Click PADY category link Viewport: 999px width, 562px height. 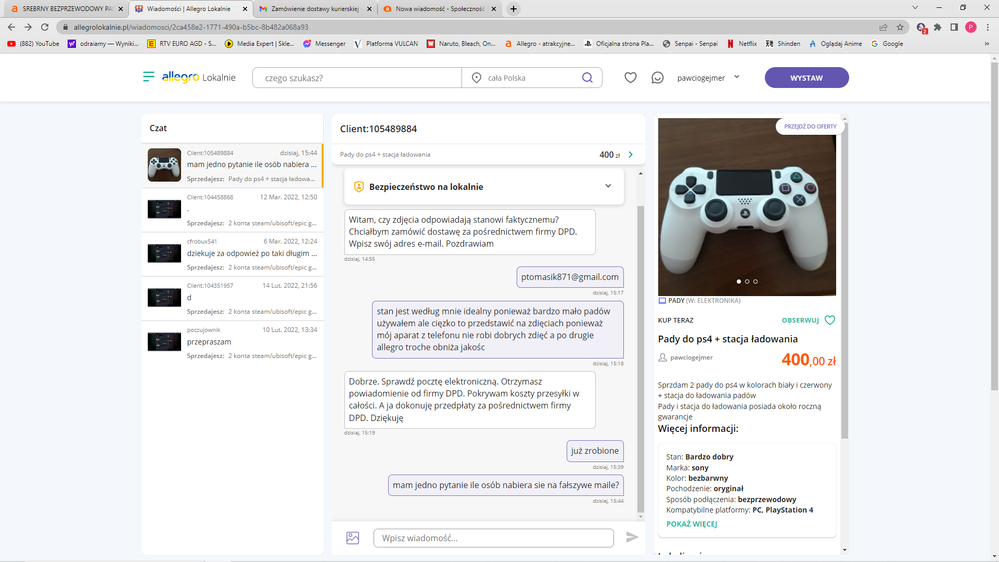(x=676, y=301)
